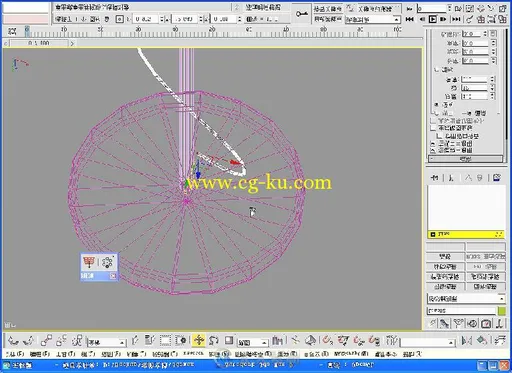512x373 pixels.
Task: Collapse the rollout header bar above stack tools
Action: coord(465,159)
